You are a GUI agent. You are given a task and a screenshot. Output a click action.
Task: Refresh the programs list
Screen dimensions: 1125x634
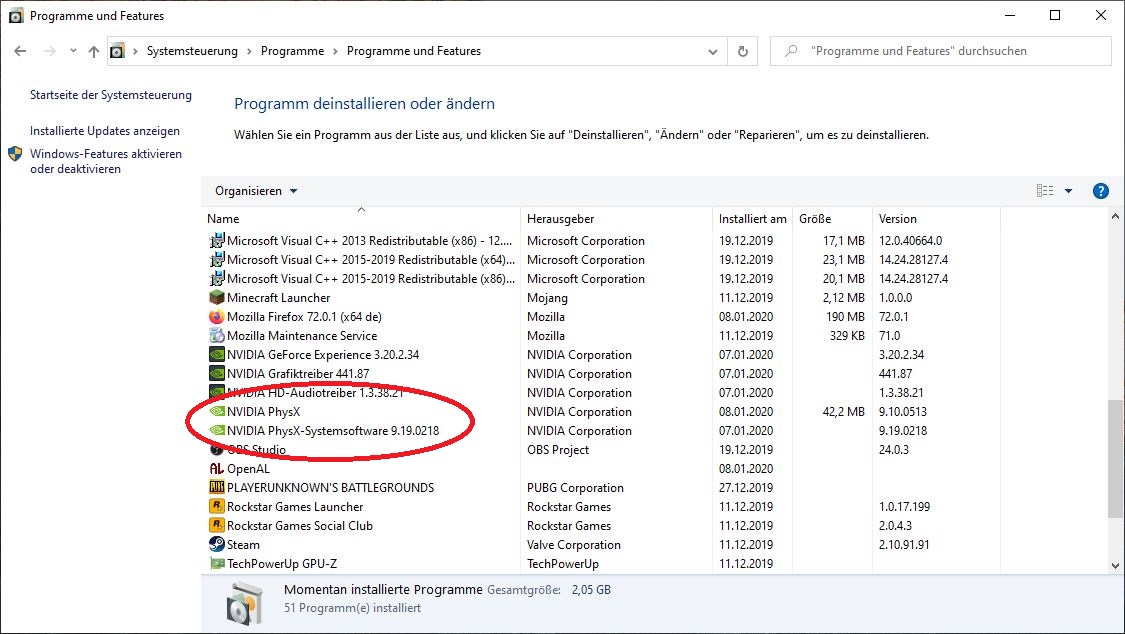pos(743,52)
